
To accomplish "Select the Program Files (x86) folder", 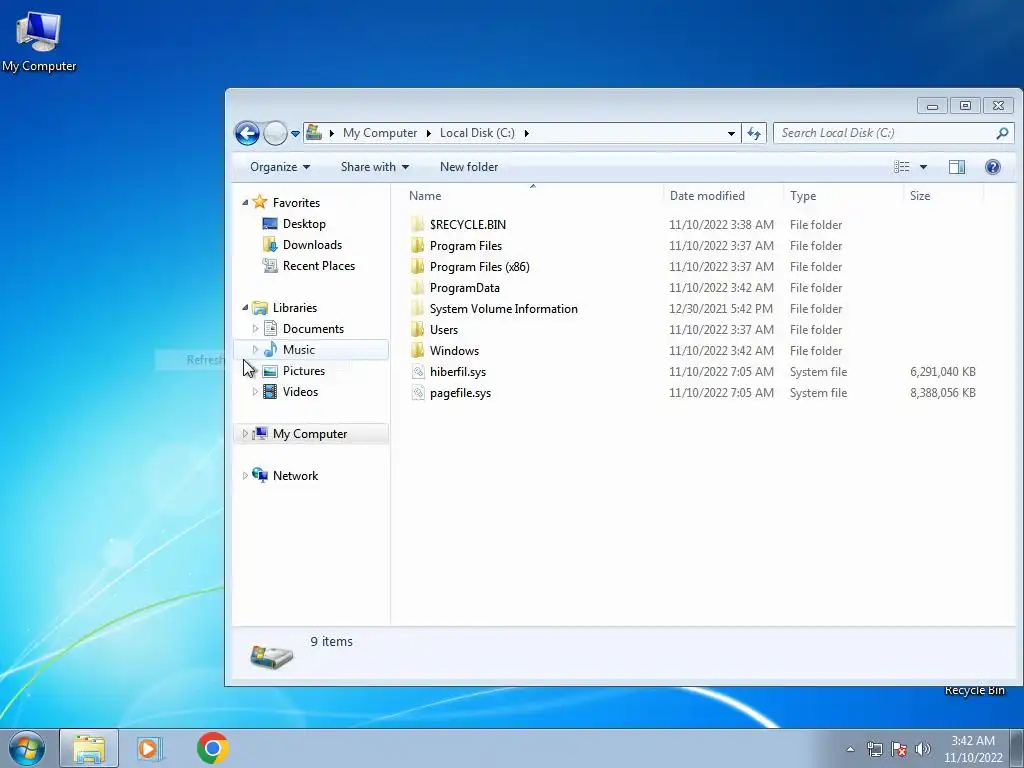I will click(479, 266).
